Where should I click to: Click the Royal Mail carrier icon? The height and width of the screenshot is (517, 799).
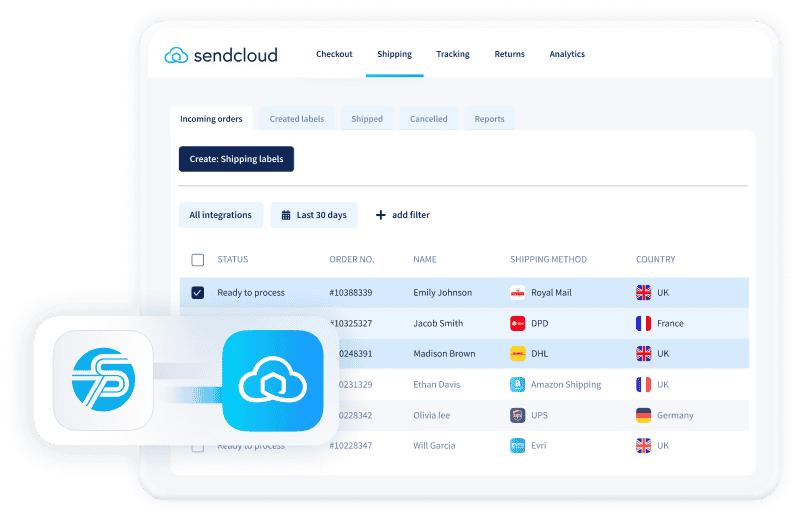[x=517, y=293]
